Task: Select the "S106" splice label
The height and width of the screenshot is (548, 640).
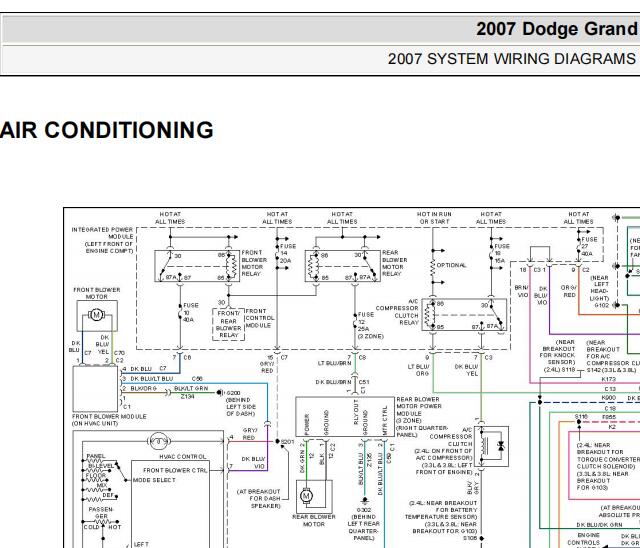Action: [470, 538]
